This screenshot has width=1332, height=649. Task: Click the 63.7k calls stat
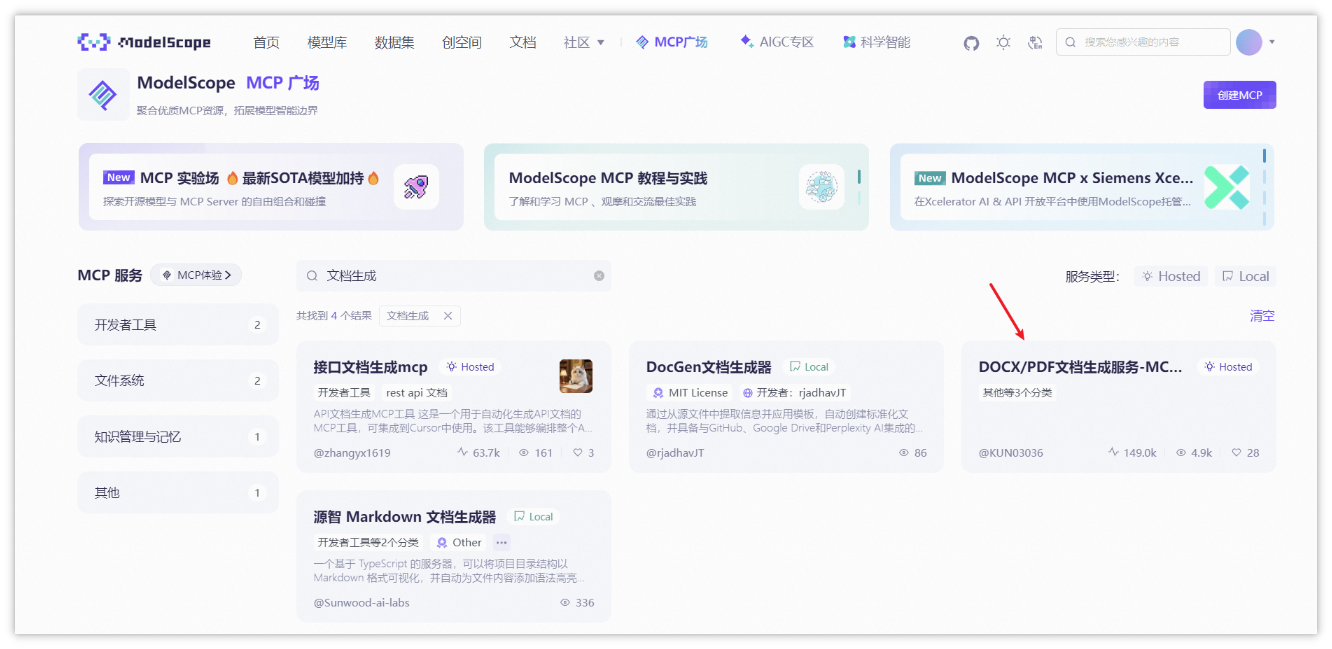click(479, 453)
